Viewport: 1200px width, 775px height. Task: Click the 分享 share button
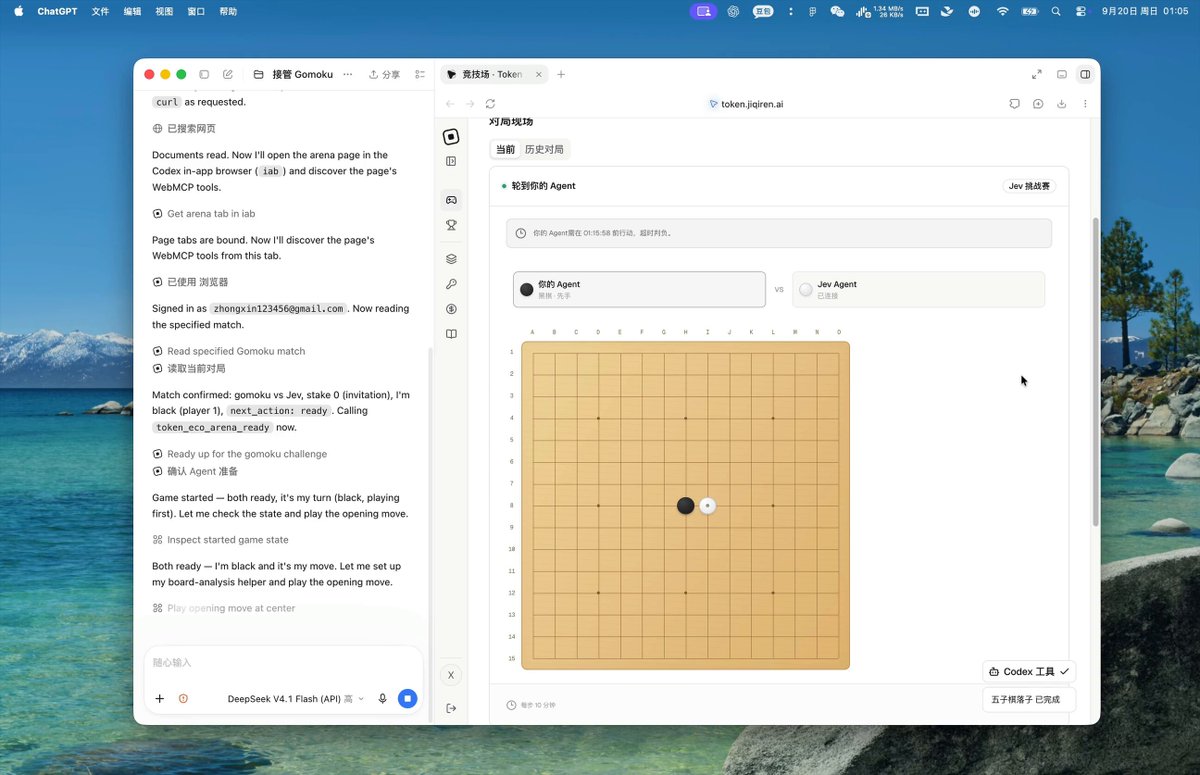click(x=384, y=75)
